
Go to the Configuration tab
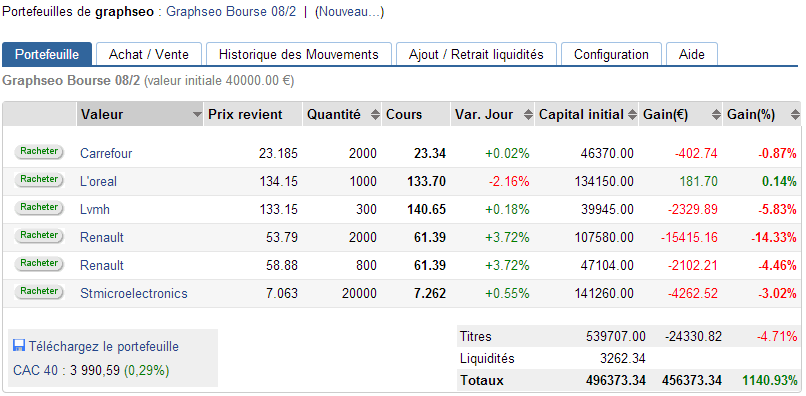click(x=611, y=54)
